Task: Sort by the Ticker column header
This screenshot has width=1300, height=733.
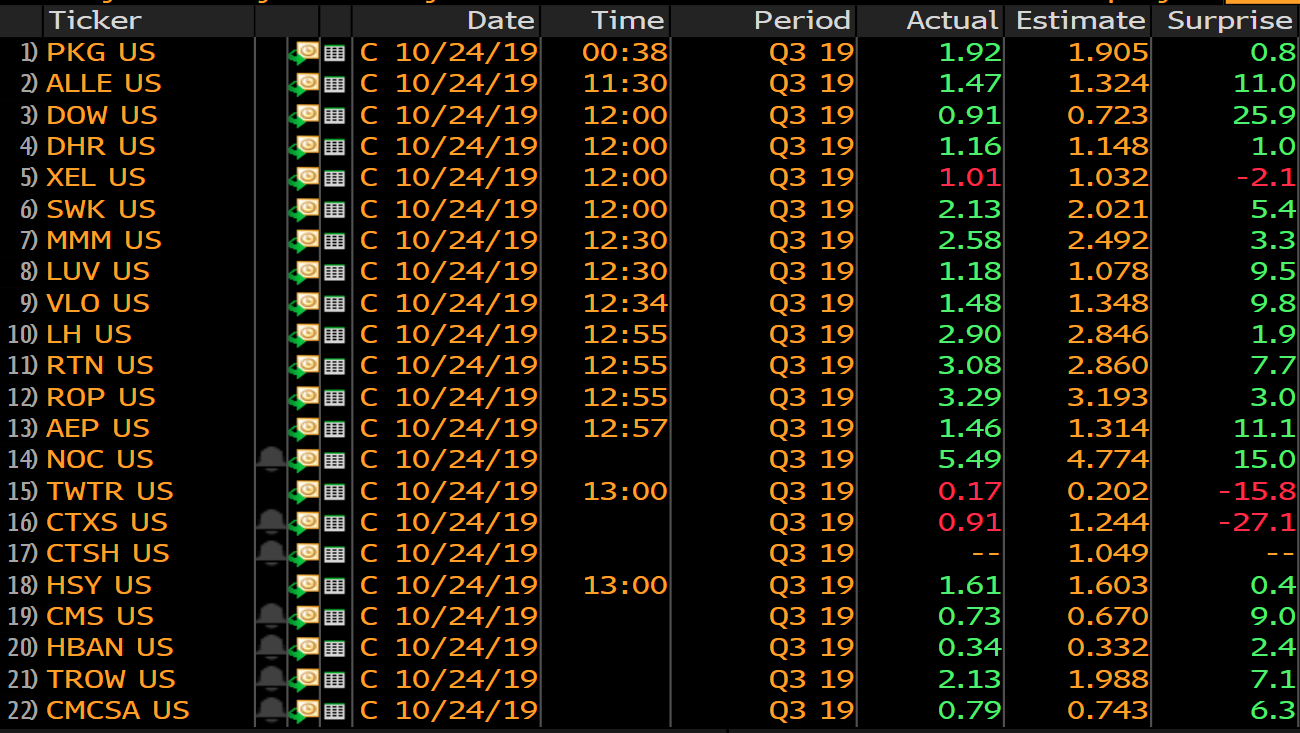Action: 95,20
